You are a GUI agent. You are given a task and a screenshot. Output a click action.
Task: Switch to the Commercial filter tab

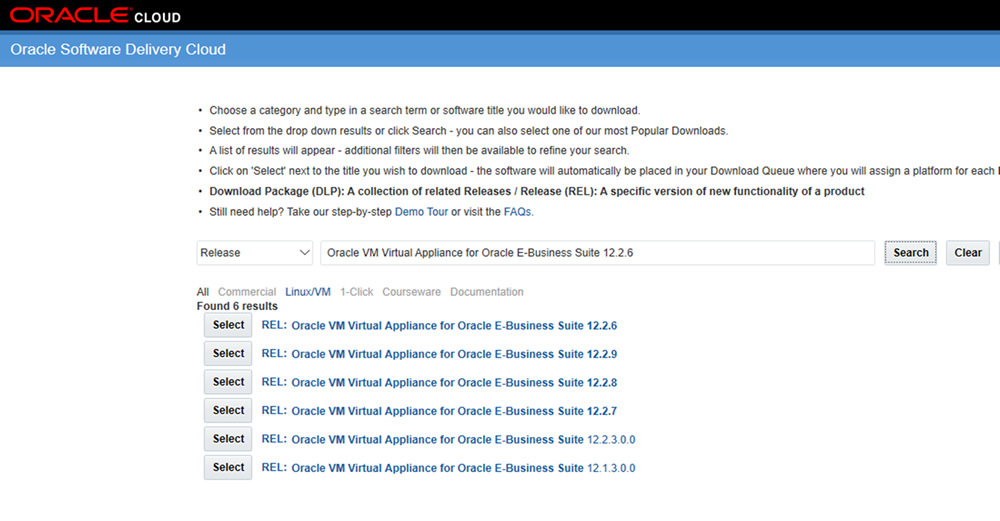pos(247,292)
